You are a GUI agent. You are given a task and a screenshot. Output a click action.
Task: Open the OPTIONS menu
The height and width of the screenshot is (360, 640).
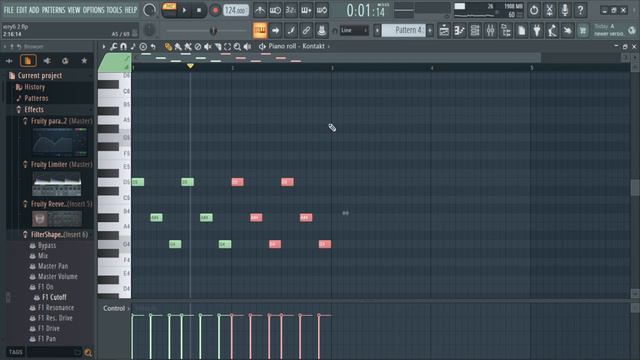tap(93, 10)
